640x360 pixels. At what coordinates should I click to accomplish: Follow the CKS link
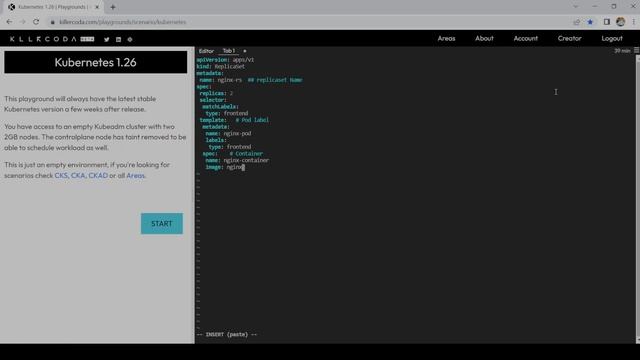click(61, 176)
